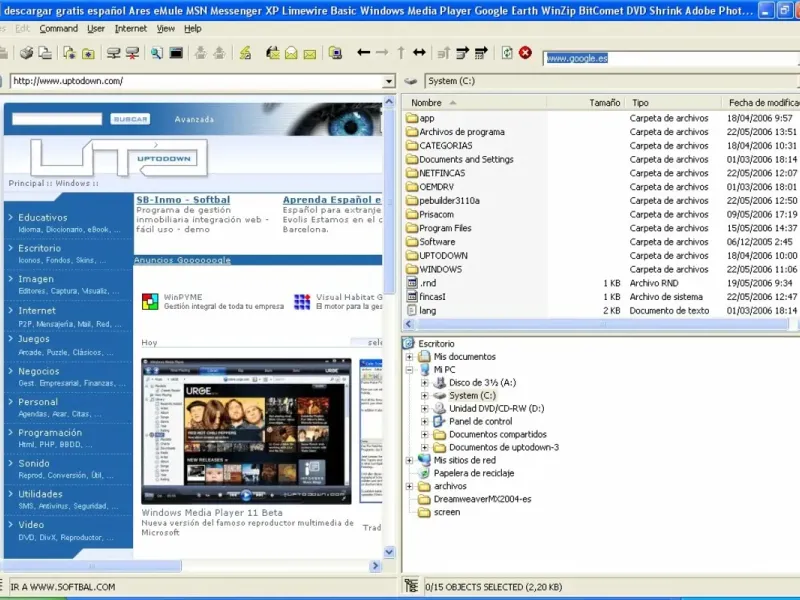The width and height of the screenshot is (800, 600).
Task: Click the closed envelope toolbar icon
Action: (x=310, y=53)
